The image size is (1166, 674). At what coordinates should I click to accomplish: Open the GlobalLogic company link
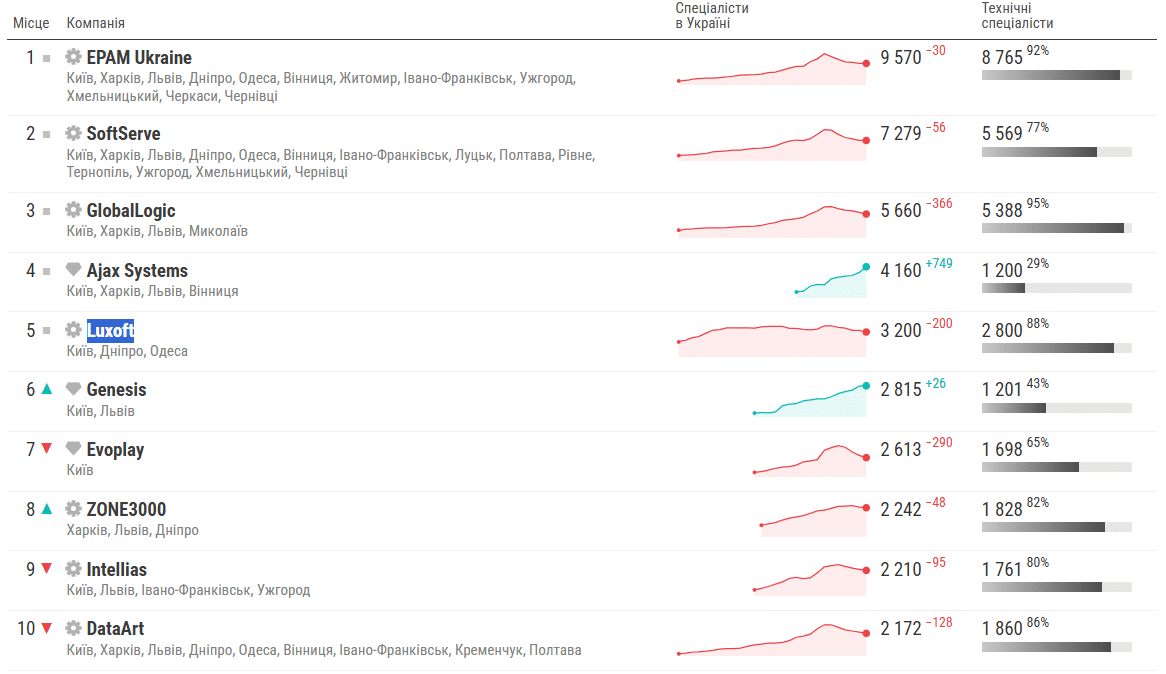click(x=131, y=211)
